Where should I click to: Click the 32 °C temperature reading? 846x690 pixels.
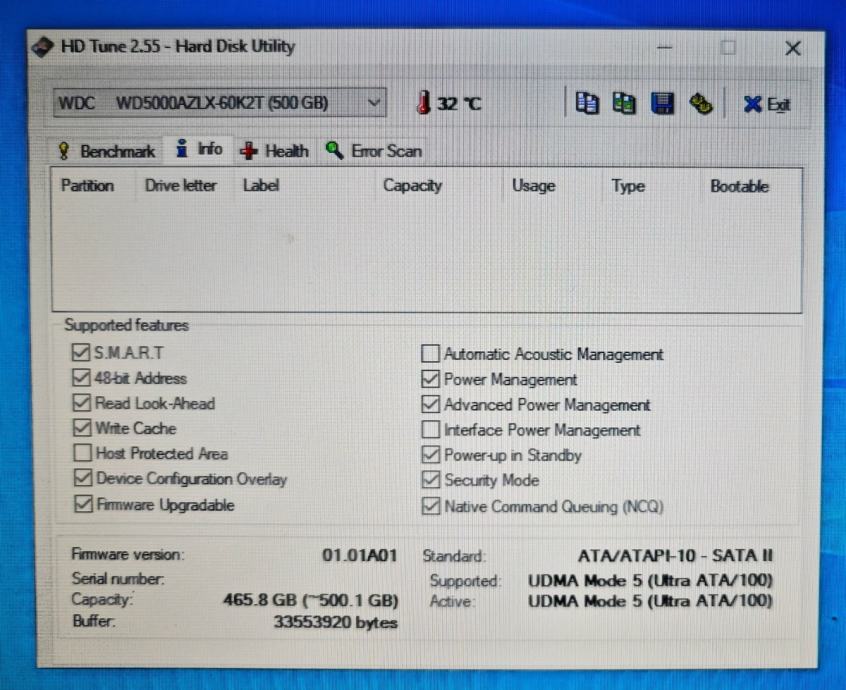point(459,103)
